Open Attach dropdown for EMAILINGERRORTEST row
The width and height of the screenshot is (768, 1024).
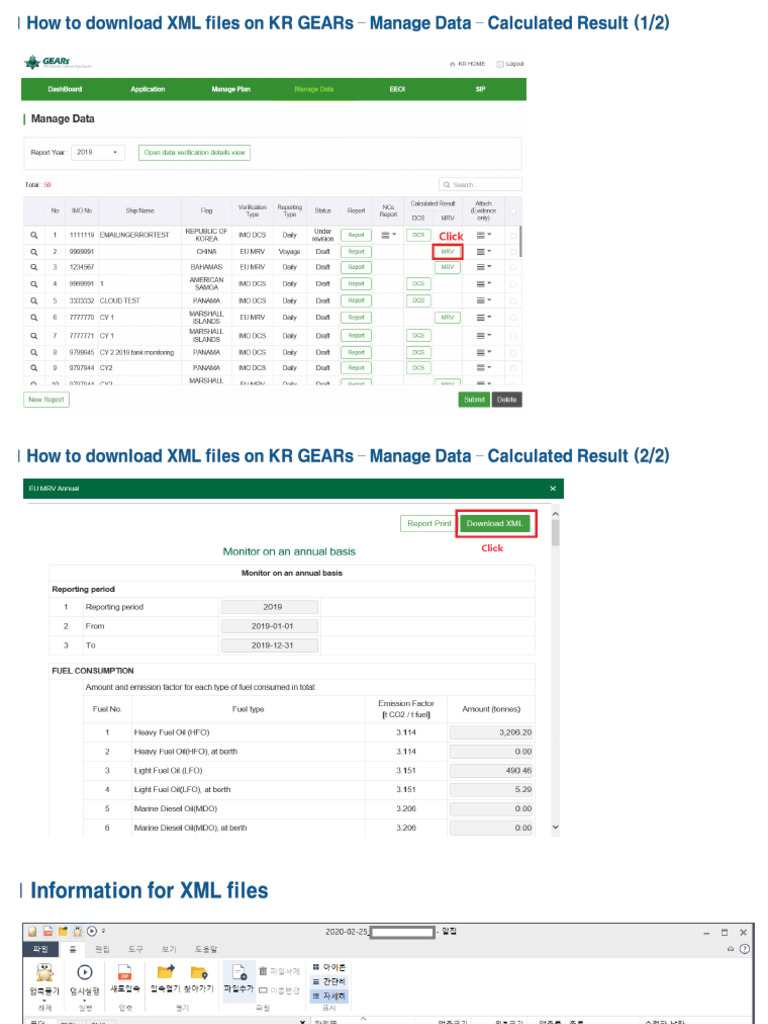483,235
